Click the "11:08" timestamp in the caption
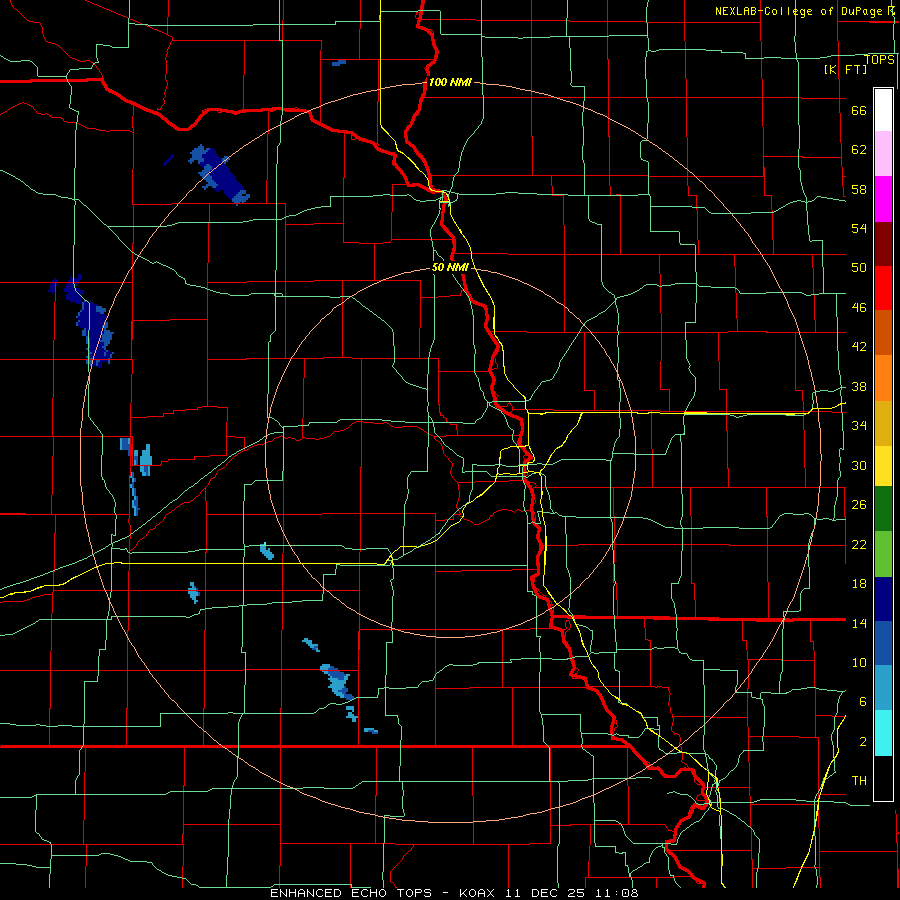 pyautogui.click(x=616, y=893)
